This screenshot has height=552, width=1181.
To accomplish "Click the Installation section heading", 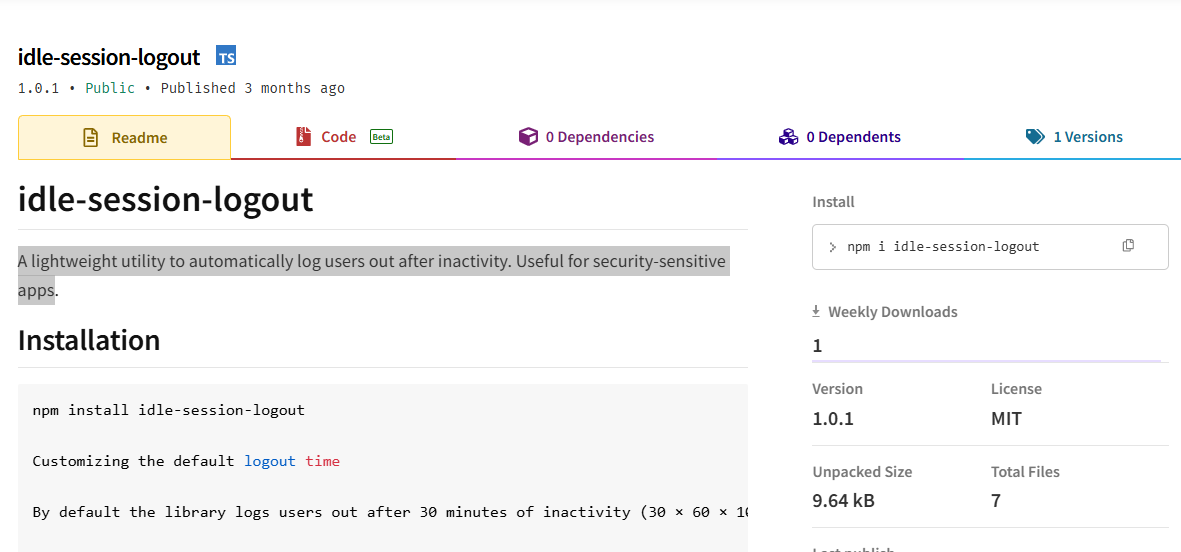I will point(89,340).
